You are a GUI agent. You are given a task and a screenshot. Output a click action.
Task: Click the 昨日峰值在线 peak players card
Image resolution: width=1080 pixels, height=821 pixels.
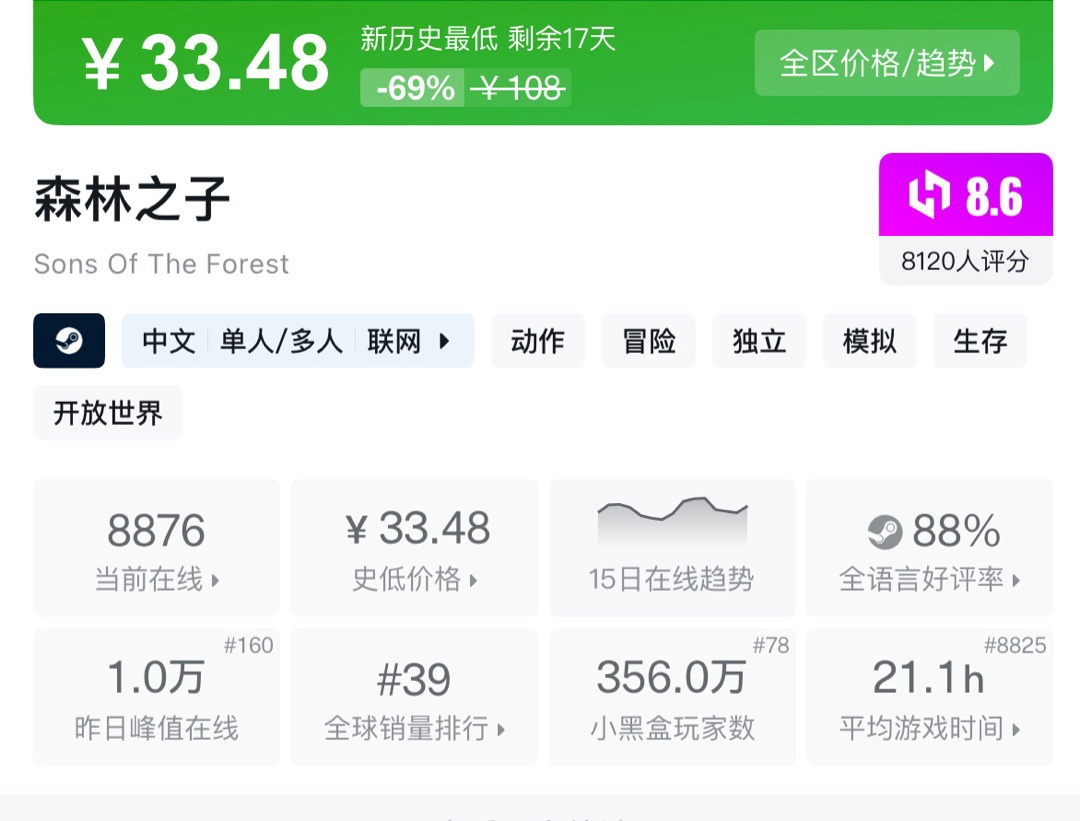coord(157,697)
